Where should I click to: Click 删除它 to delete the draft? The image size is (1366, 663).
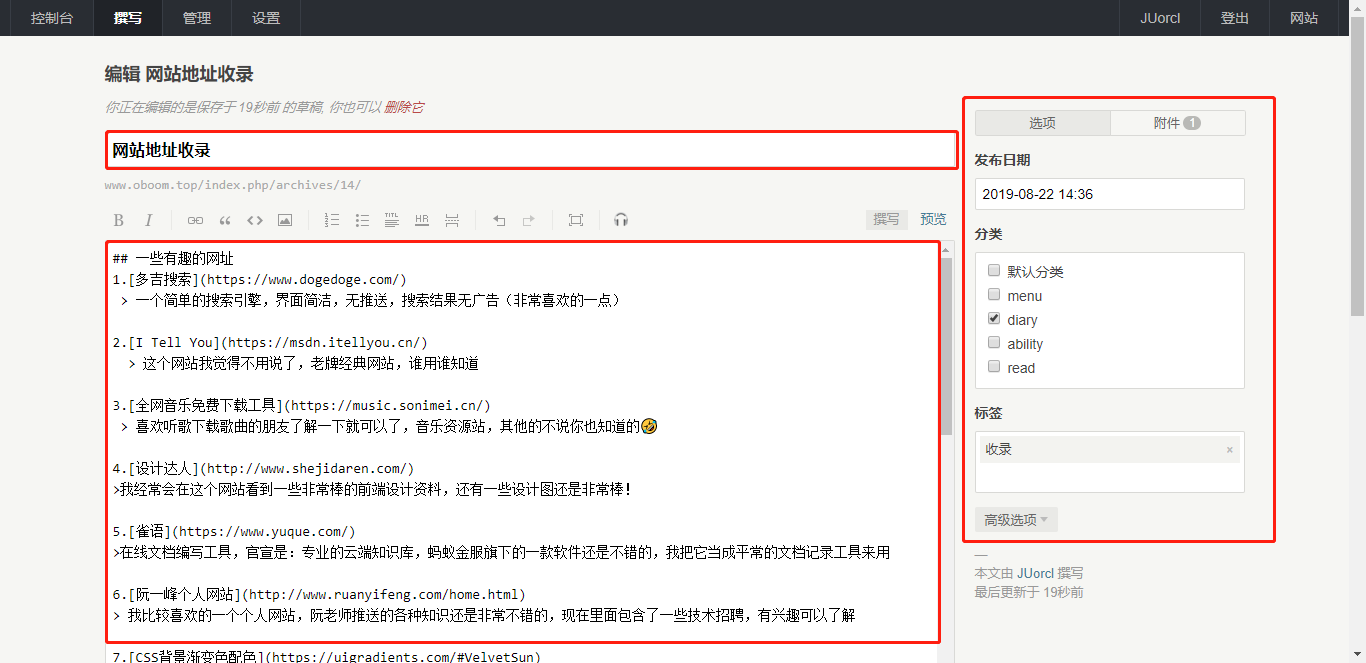pos(404,107)
